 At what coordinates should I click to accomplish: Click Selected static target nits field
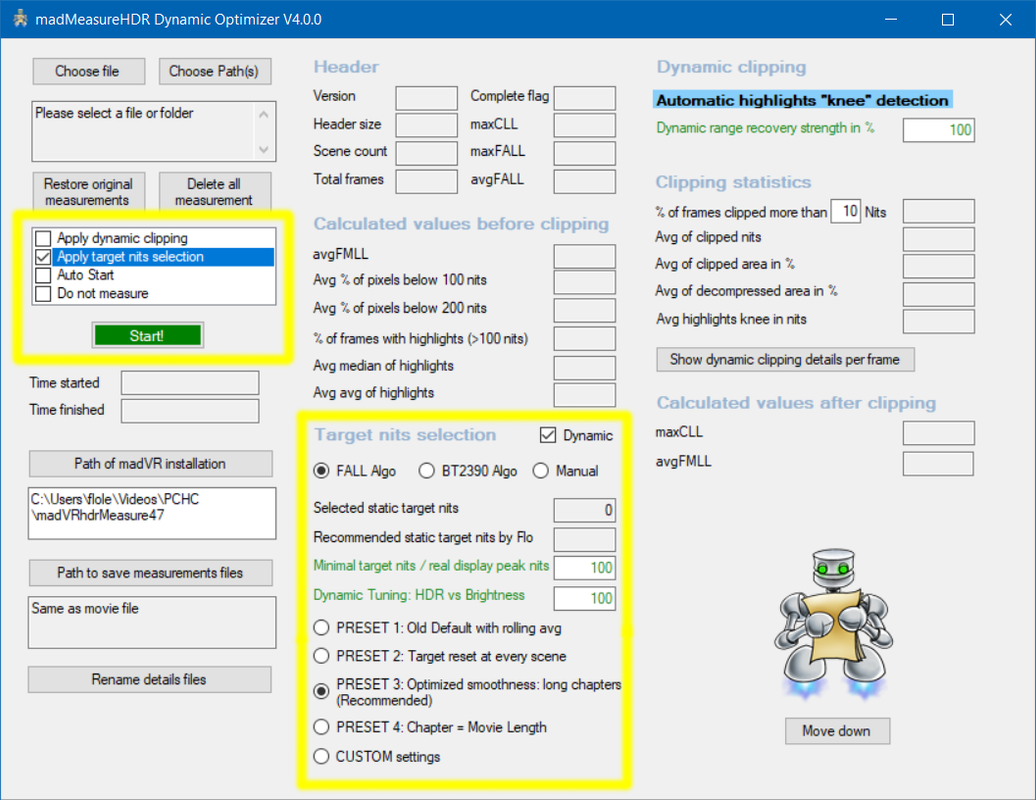(x=585, y=510)
